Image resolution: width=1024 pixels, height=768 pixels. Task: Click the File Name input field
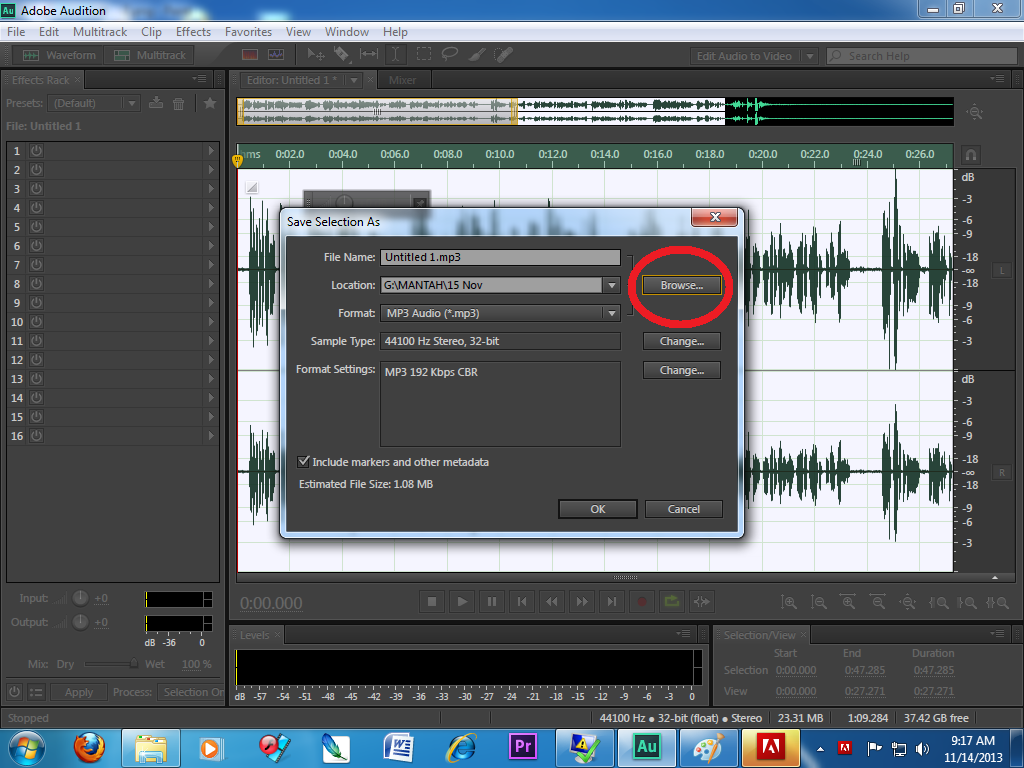(x=500, y=257)
